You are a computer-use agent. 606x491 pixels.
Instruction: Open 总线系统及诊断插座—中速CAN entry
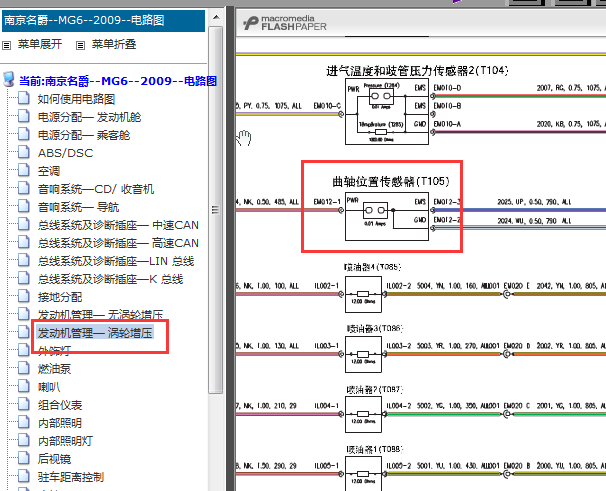click(x=118, y=225)
